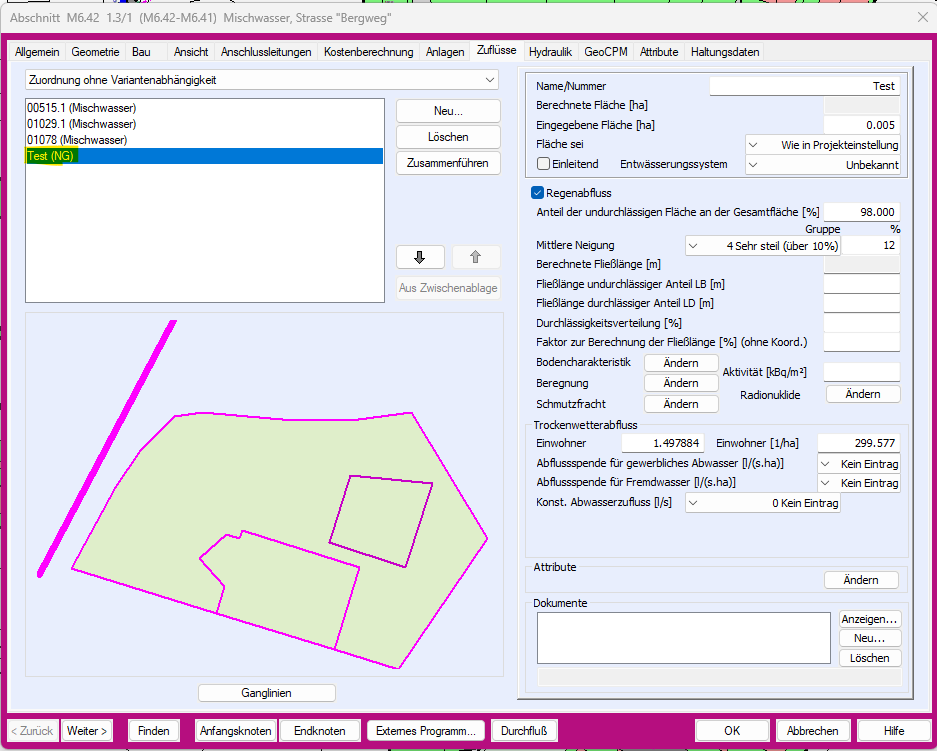Click the Name/Nummer input field
Image resolution: width=937 pixels, height=751 pixels.
tap(804, 86)
